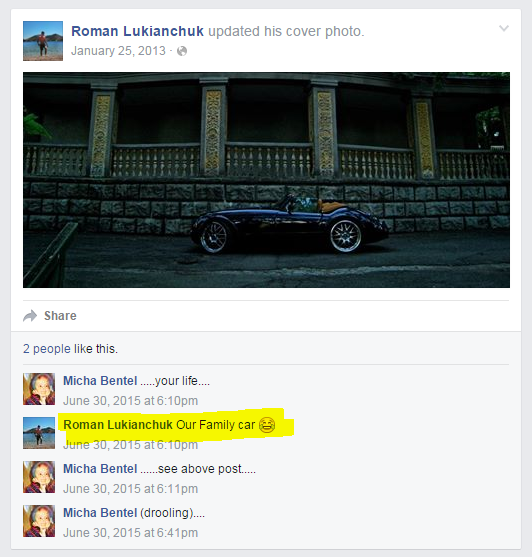The image size is (532, 557).
Task: Click Micha Bentel avatar on 'your life' comment
Action: [x=39, y=389]
